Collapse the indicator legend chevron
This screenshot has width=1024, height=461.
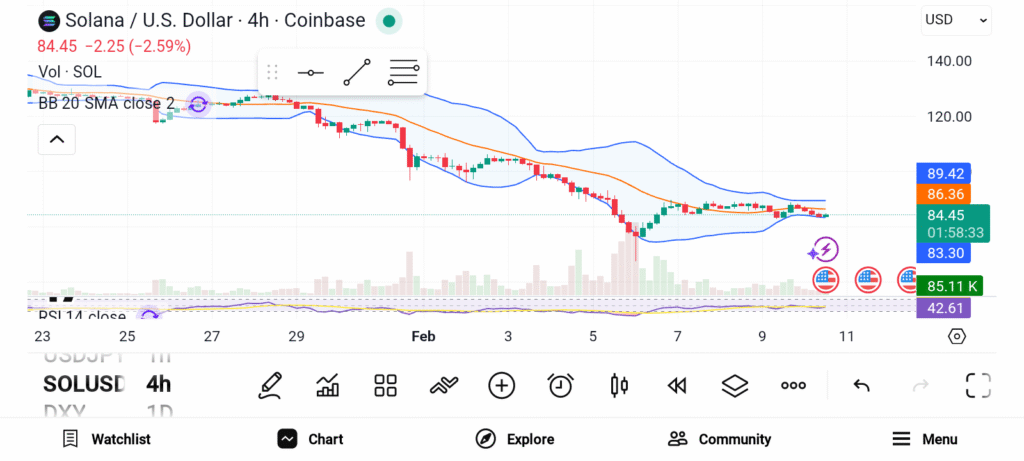pos(57,140)
